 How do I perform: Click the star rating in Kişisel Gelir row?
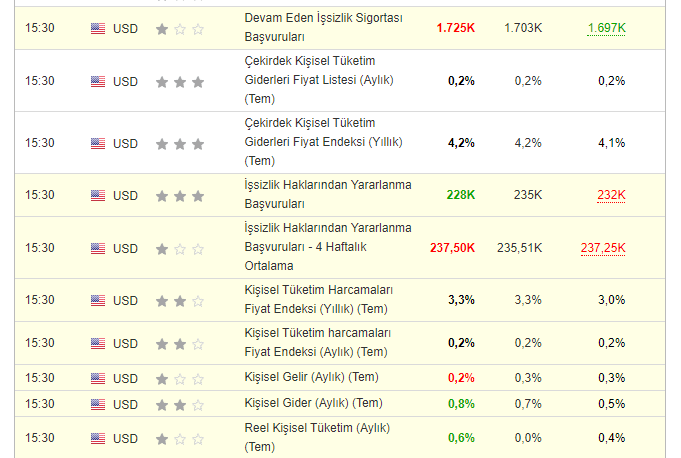[180, 379]
